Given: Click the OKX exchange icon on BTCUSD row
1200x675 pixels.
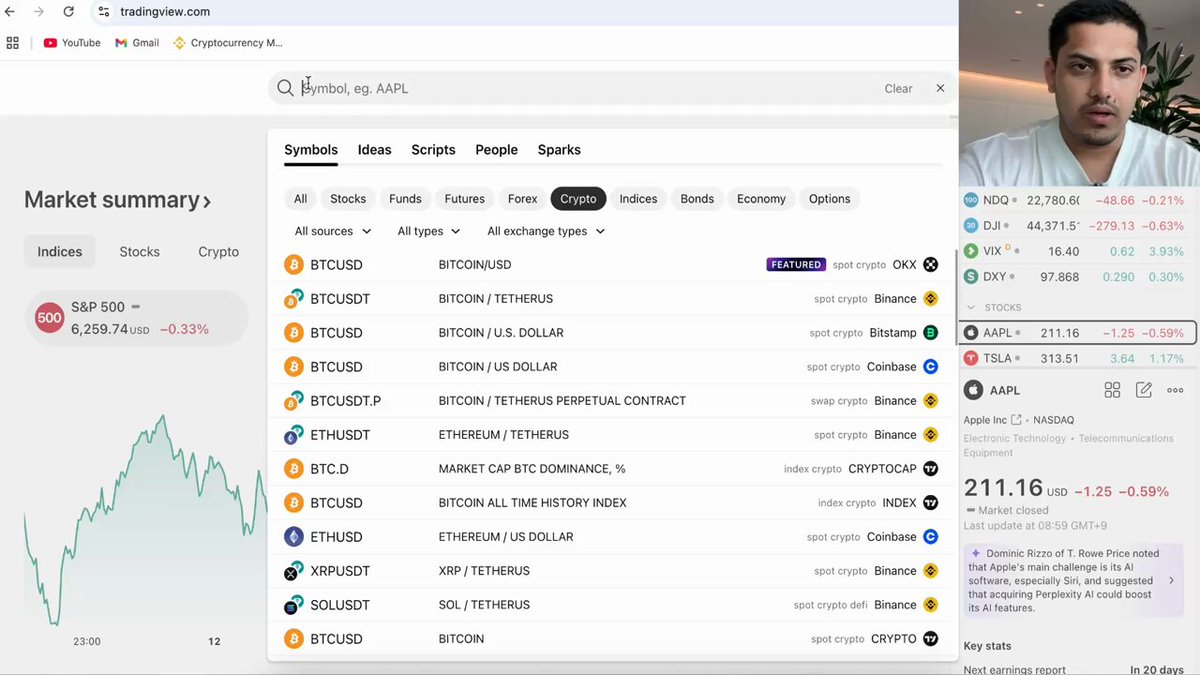Looking at the screenshot, I should (x=930, y=265).
